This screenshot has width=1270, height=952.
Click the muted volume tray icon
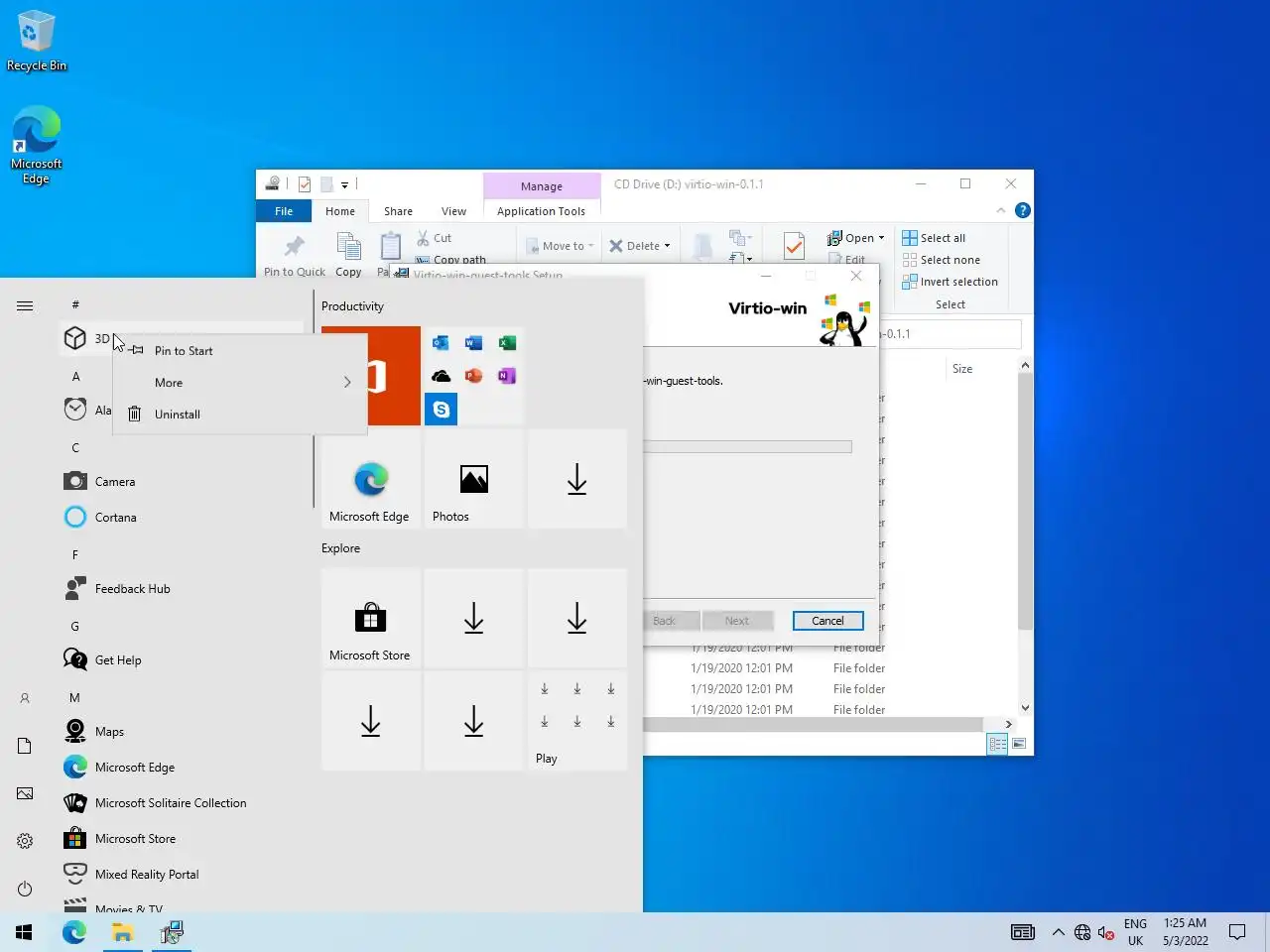pyautogui.click(x=1106, y=932)
